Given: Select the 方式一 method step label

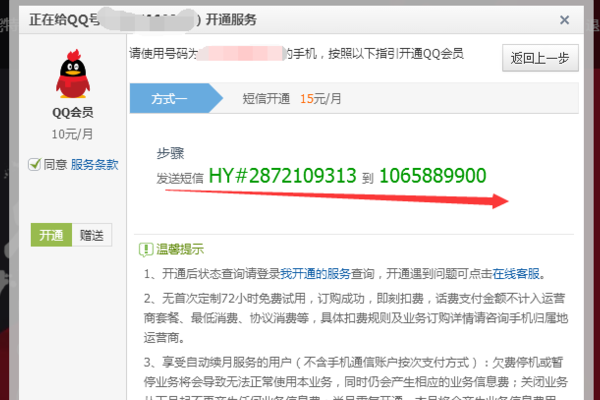Looking at the screenshot, I should pos(170,99).
